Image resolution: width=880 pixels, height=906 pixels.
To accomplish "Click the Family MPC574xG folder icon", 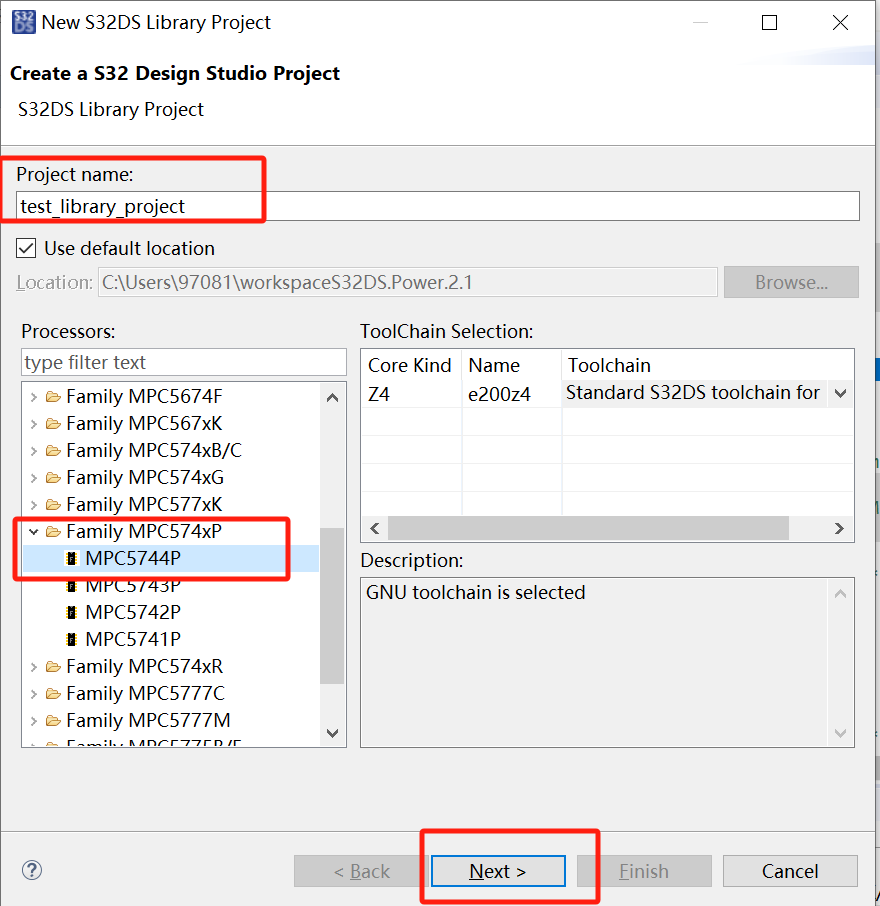I will tap(53, 478).
